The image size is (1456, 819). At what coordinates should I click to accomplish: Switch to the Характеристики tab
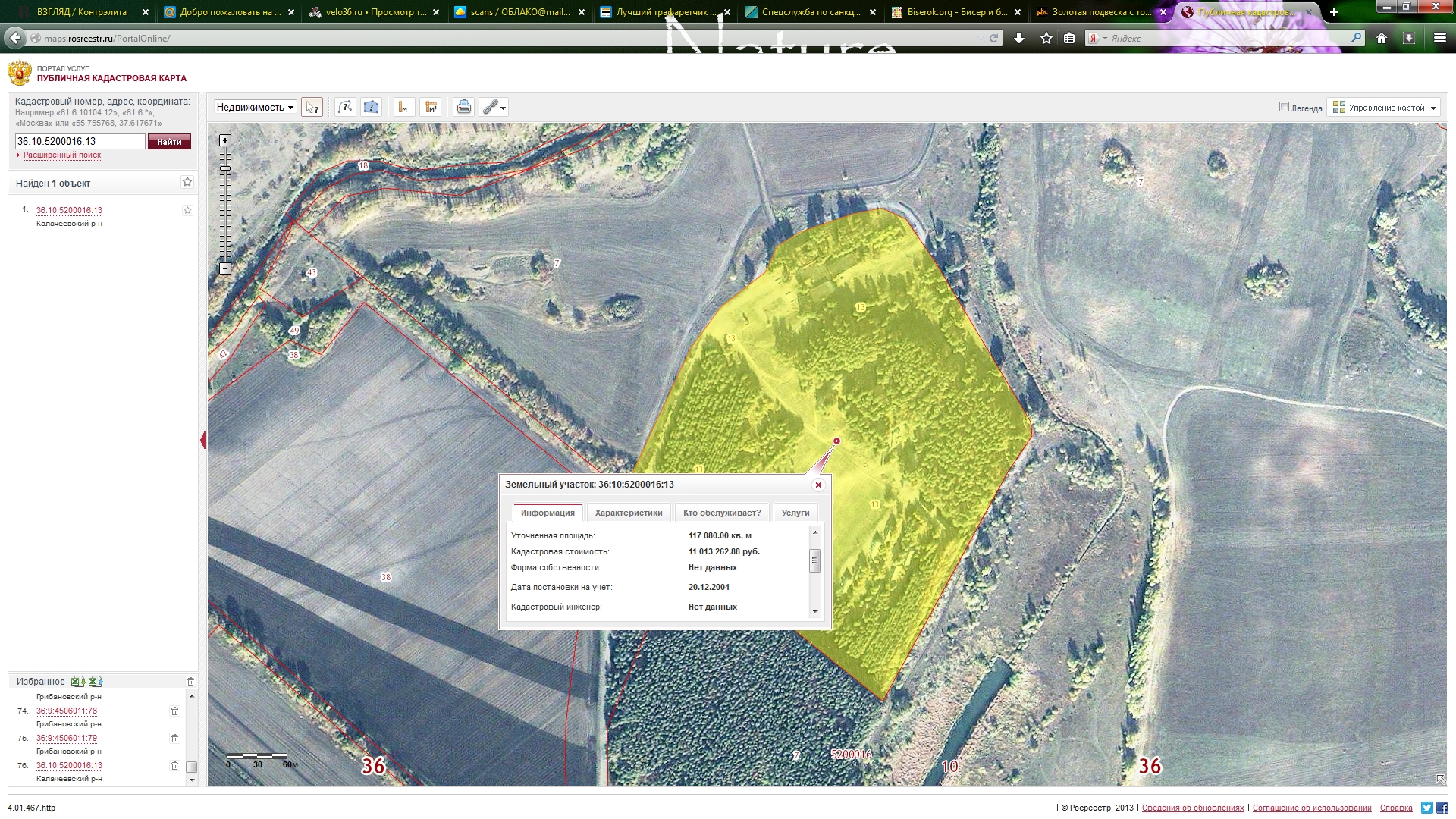628,513
